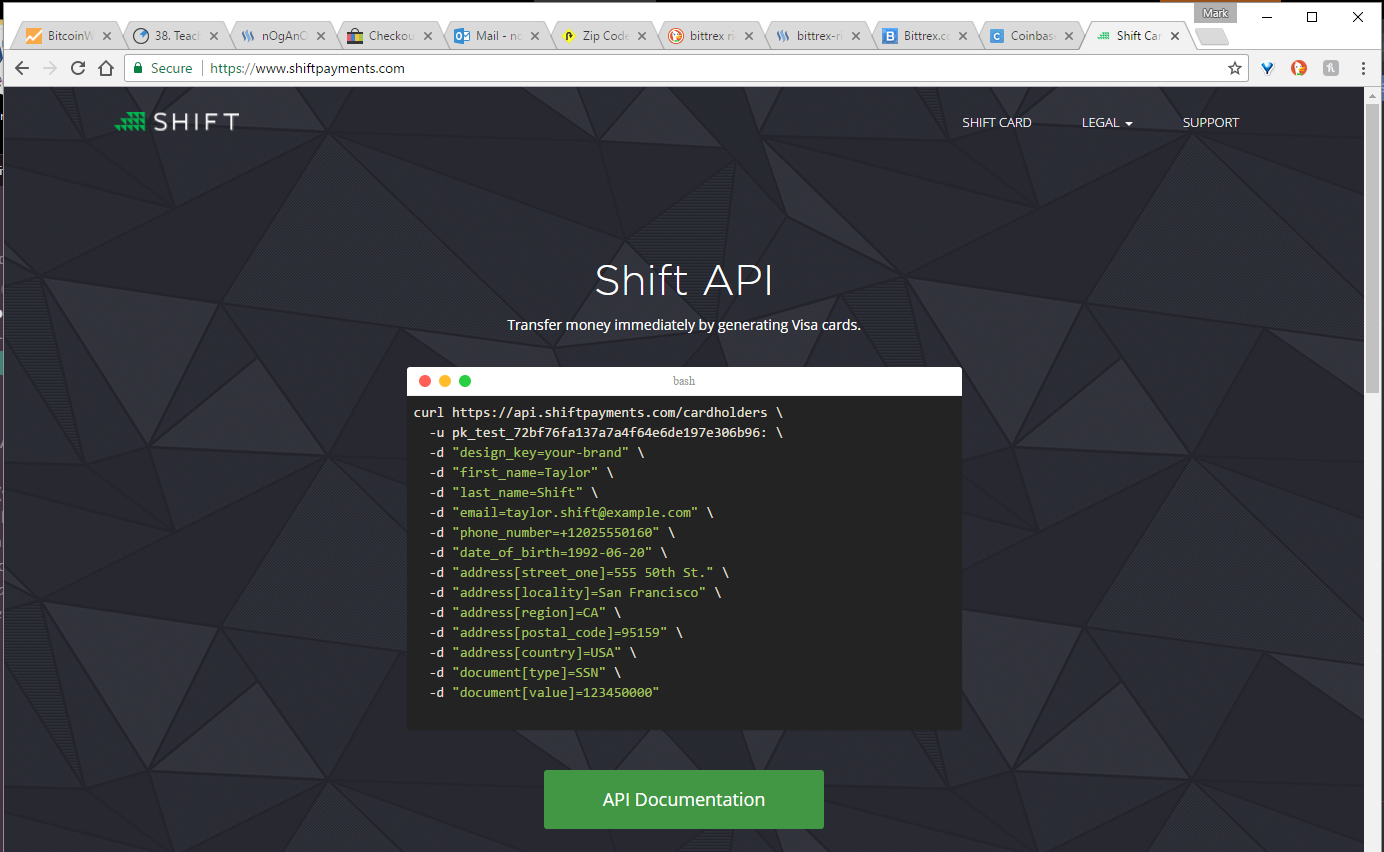Click the address[street_one] line
Viewport: 1384px width, 852px height.
(579, 572)
